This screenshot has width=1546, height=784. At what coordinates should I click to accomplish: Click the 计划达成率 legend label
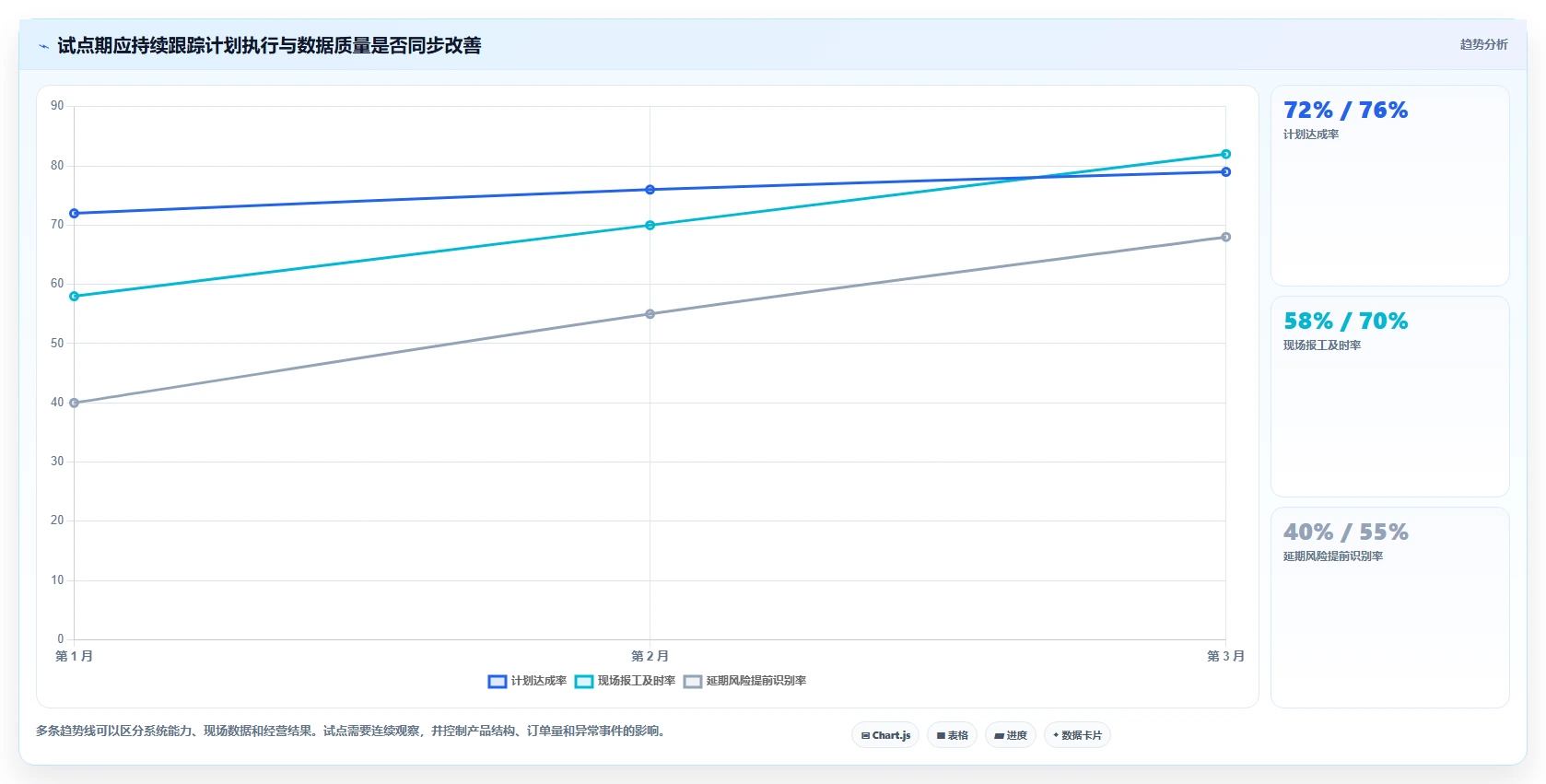point(539,681)
